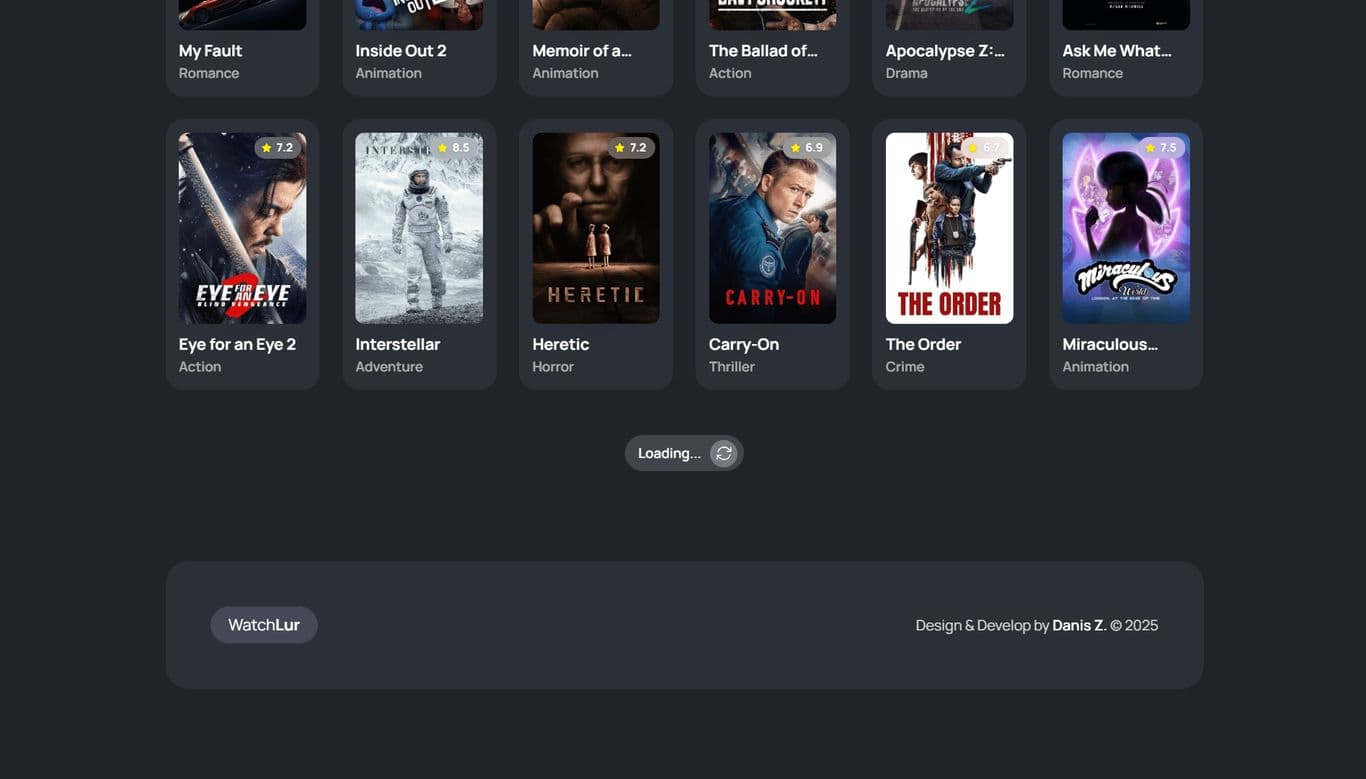Open the Eye for an Eye 2 poster
The image size is (1366, 779).
(x=243, y=228)
